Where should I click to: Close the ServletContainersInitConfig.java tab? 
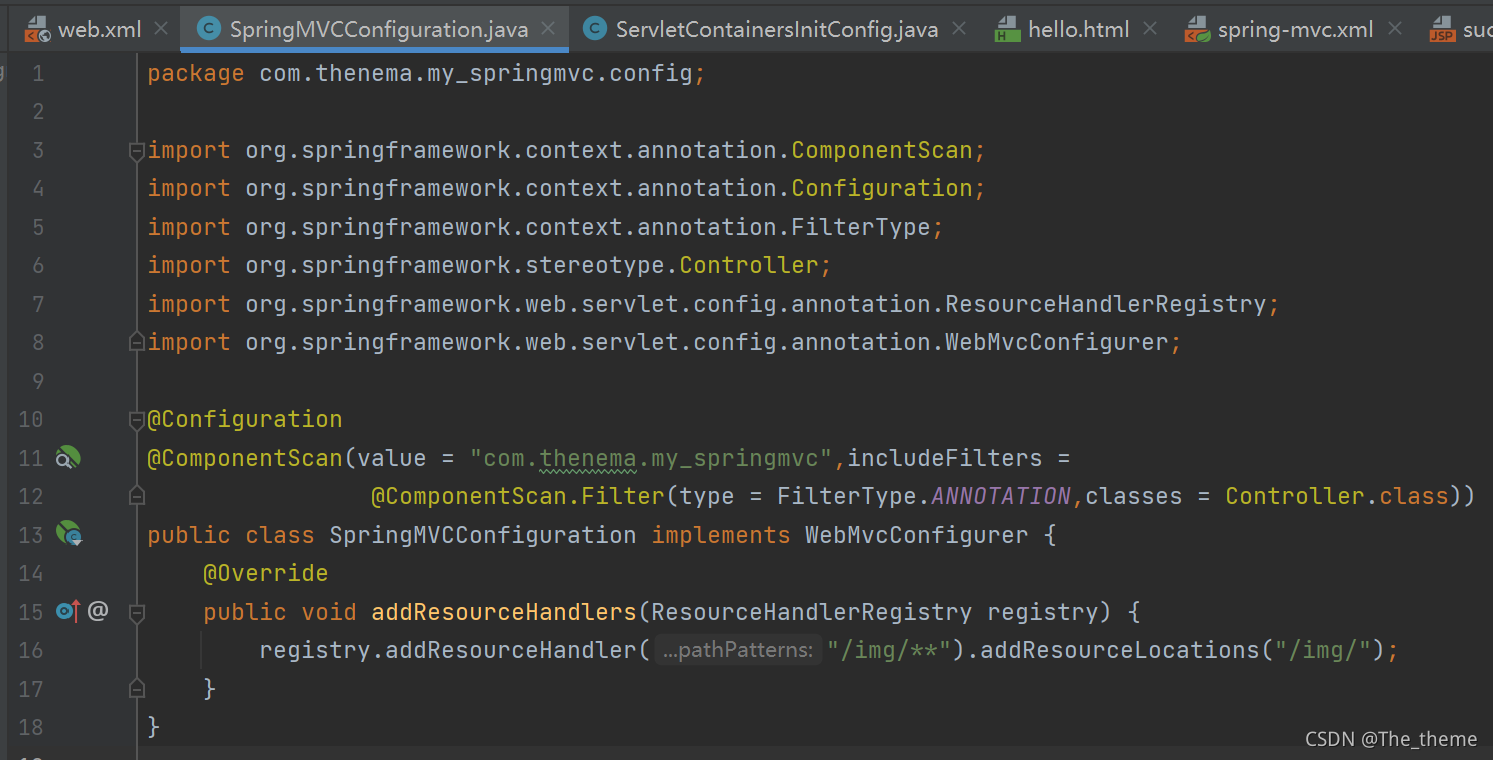tap(960, 29)
